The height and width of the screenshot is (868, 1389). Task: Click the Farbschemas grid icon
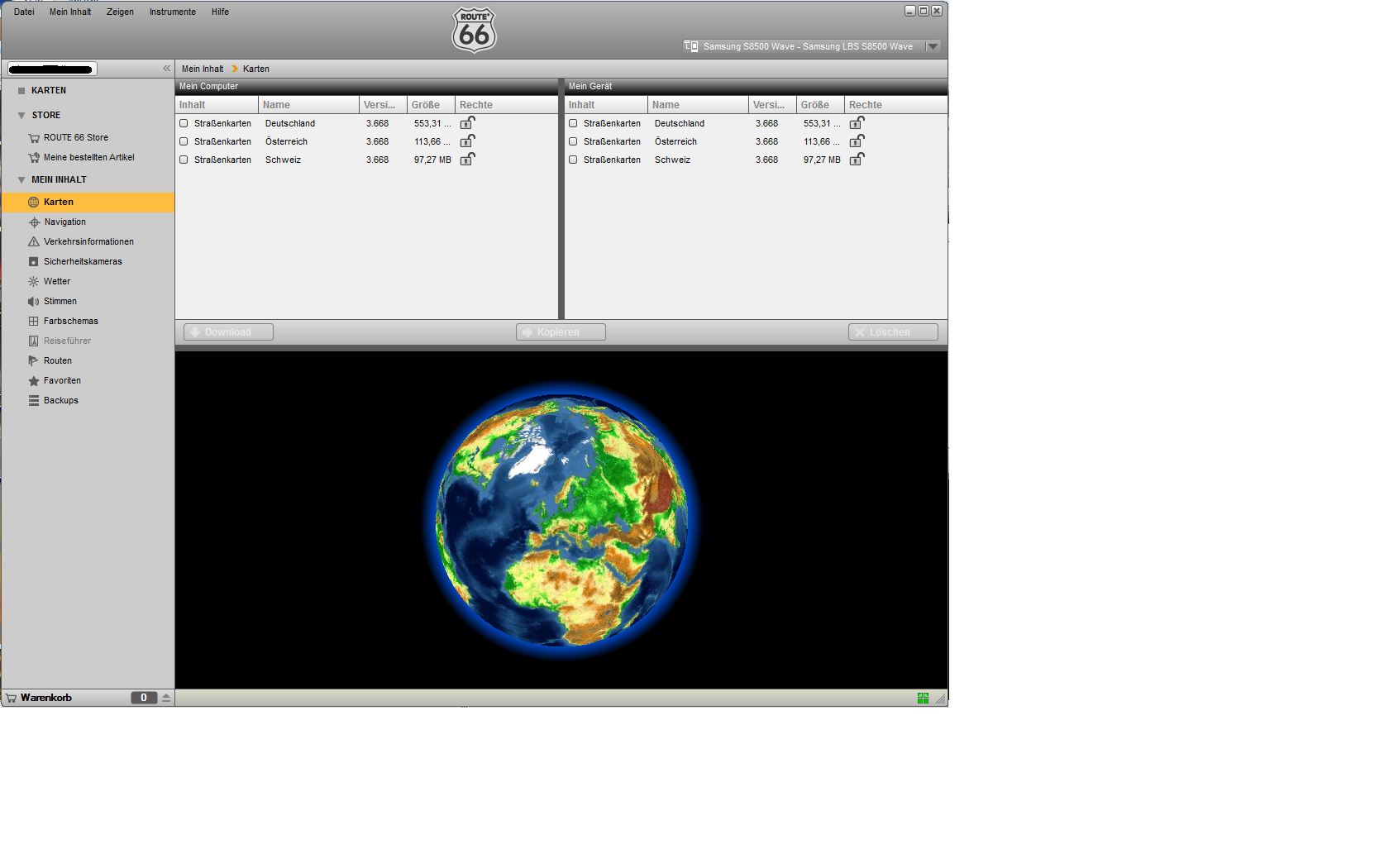tap(34, 322)
